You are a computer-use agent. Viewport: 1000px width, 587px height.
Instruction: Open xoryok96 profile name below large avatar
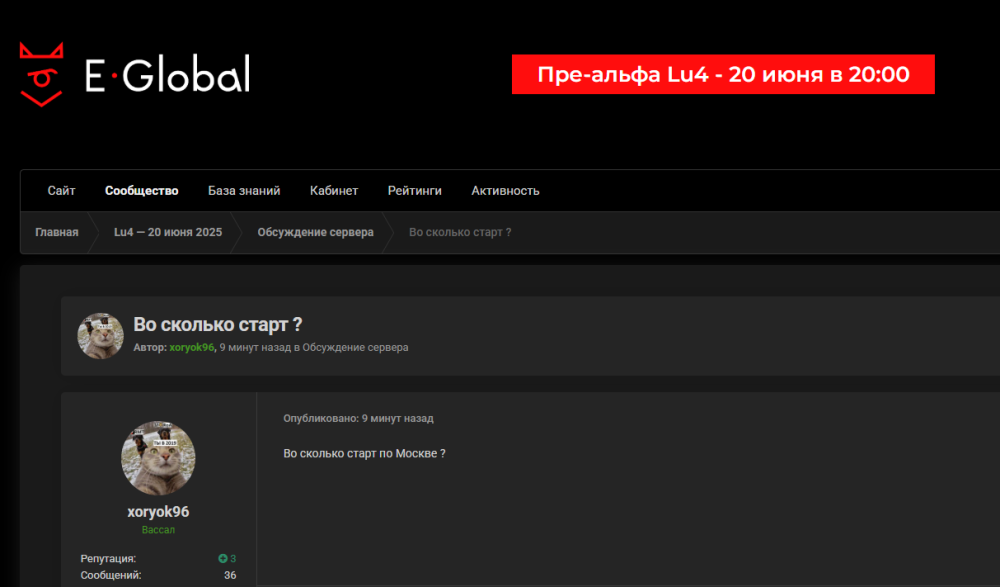coord(158,512)
